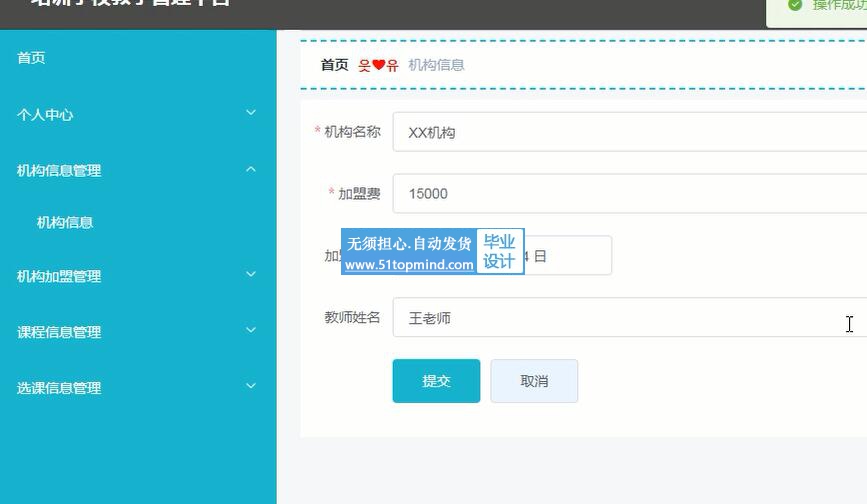Open the date picker field ending in 日
This screenshot has height=504, width=867.
coord(568,256)
